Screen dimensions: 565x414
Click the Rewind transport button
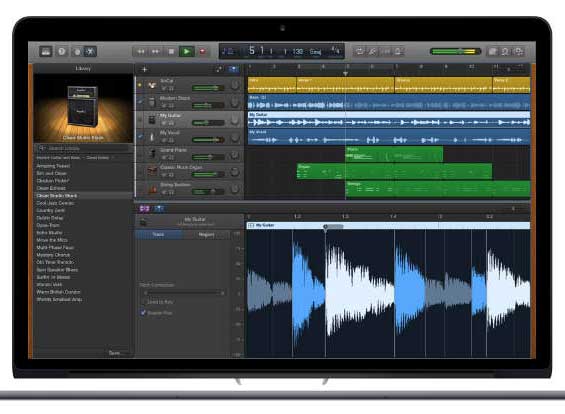coord(141,52)
